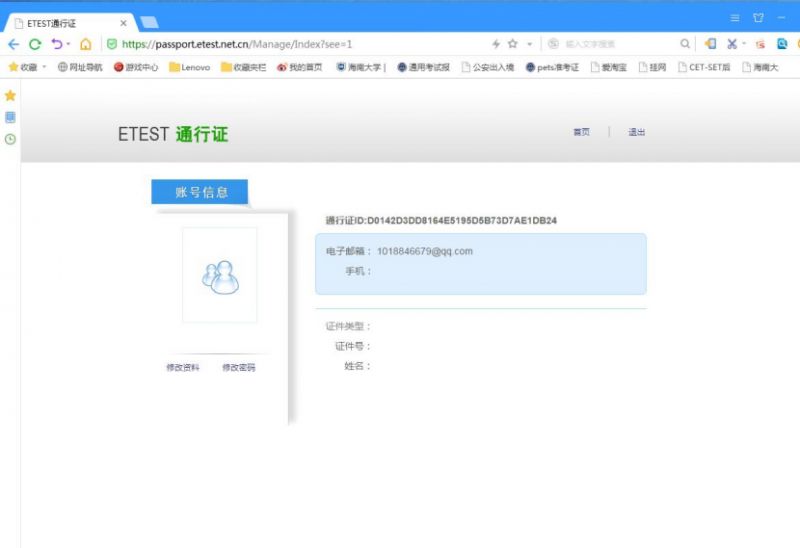Click the green security shield in address bar
The height and width of the screenshot is (548, 800).
(x=112, y=44)
